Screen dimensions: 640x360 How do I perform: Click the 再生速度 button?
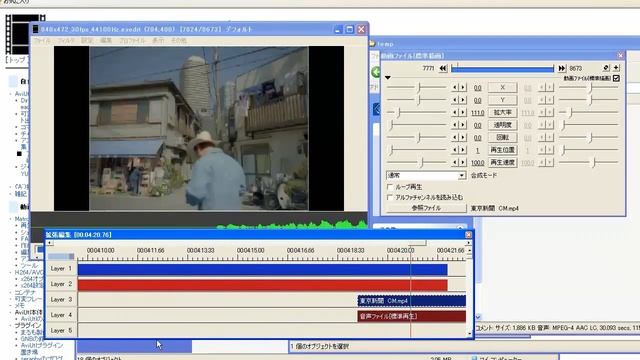(x=502, y=162)
